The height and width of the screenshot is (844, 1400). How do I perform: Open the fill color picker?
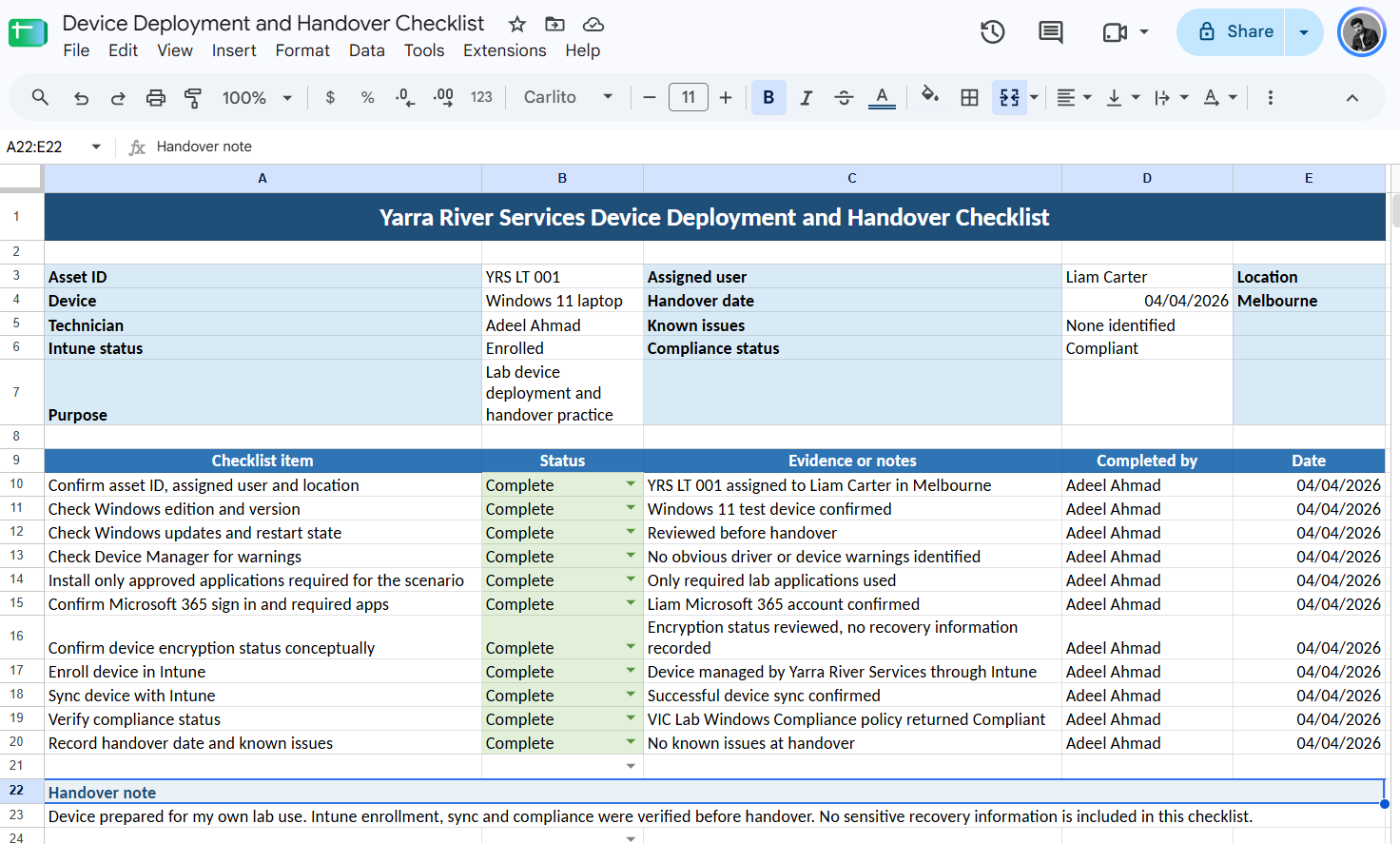pyautogui.click(x=930, y=97)
